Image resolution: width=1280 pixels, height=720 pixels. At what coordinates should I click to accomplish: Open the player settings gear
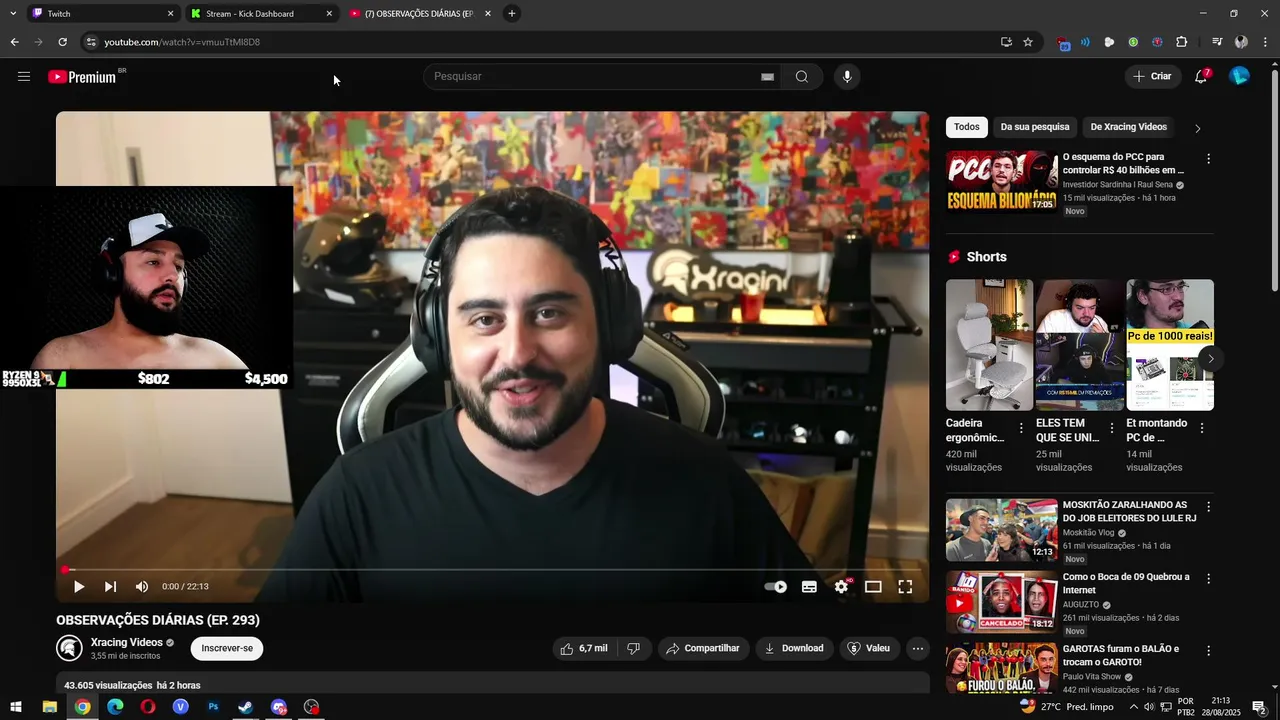841,587
